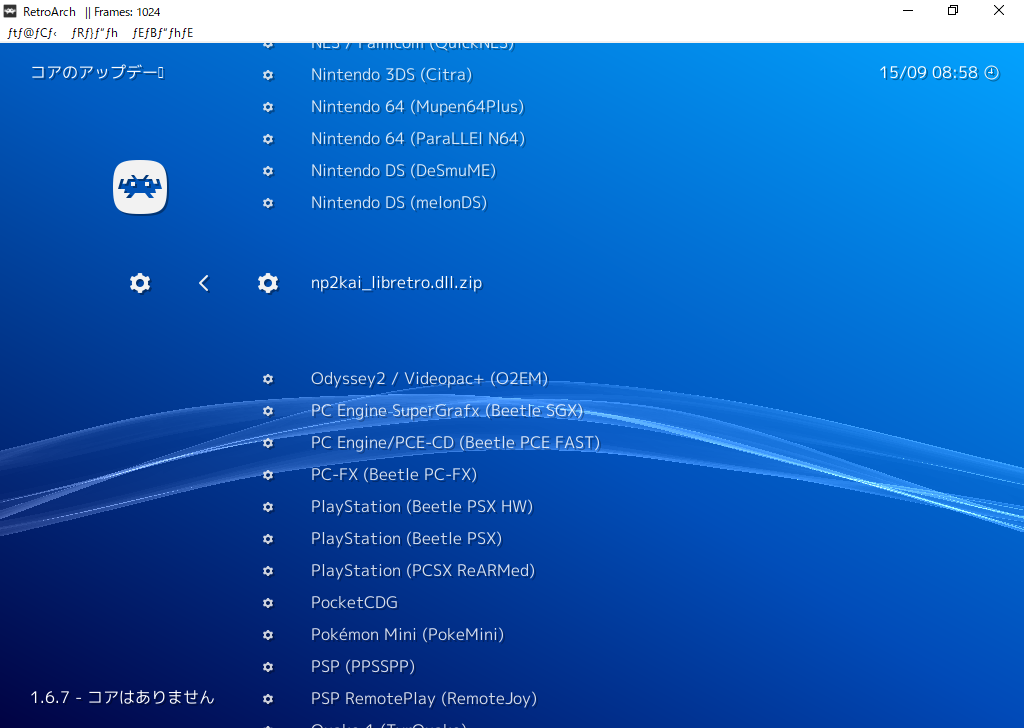The width and height of the screenshot is (1024, 728).
Task: Click the settings gear icon left of back arrow
Action: coord(140,283)
